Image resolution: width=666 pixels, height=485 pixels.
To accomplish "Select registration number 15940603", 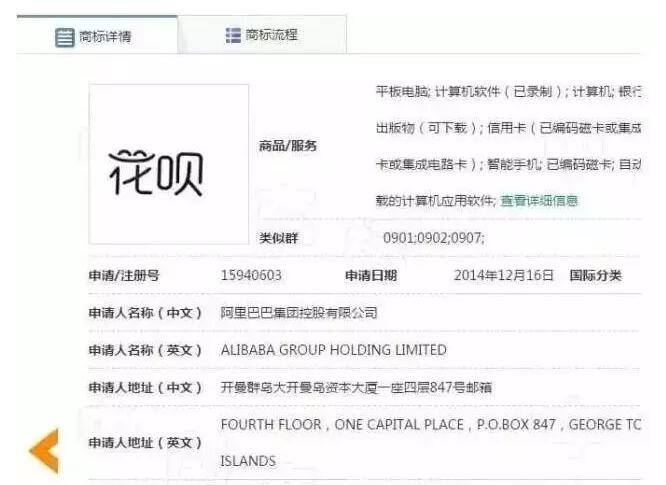I will pos(251,275).
